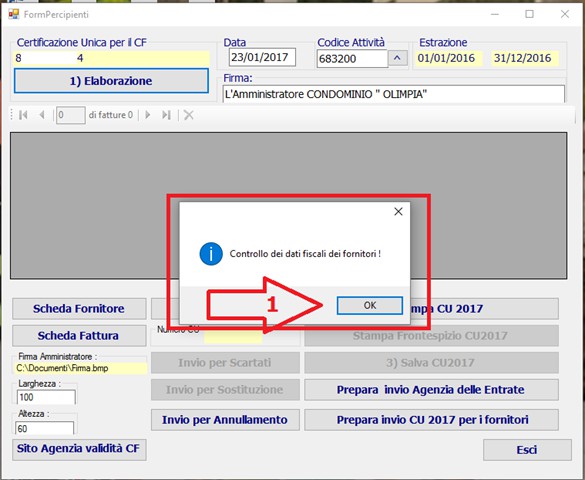Viewport: 585px width, 480px height.
Task: Delete record with navigator X icon
Action: 189,115
